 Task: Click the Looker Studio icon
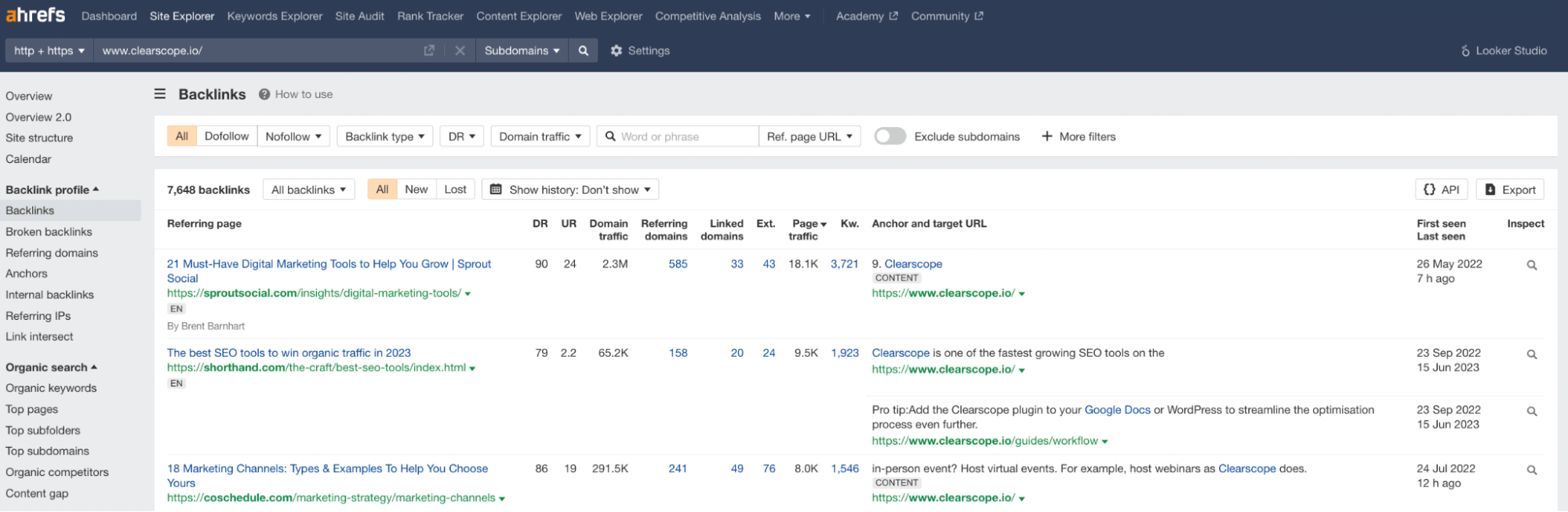(1465, 51)
